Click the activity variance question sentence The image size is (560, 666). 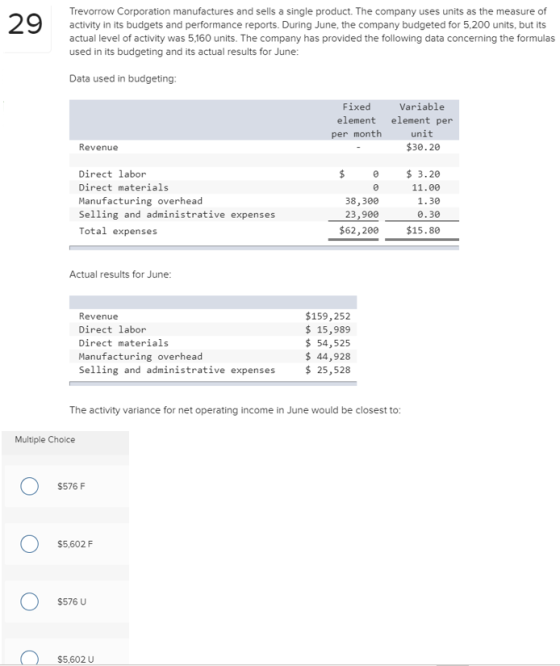235,410
